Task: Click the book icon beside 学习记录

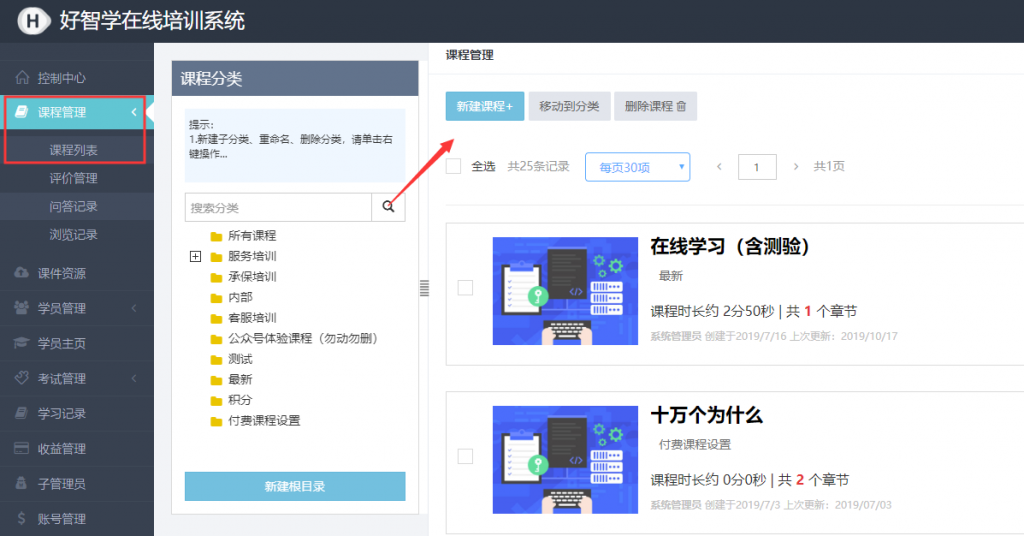Action: point(22,413)
